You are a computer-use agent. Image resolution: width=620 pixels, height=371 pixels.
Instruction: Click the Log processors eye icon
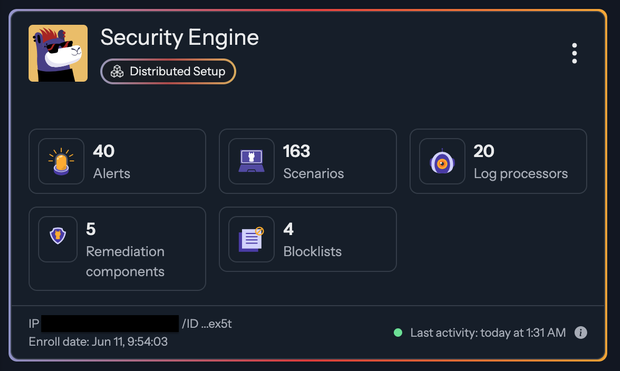coord(442,161)
